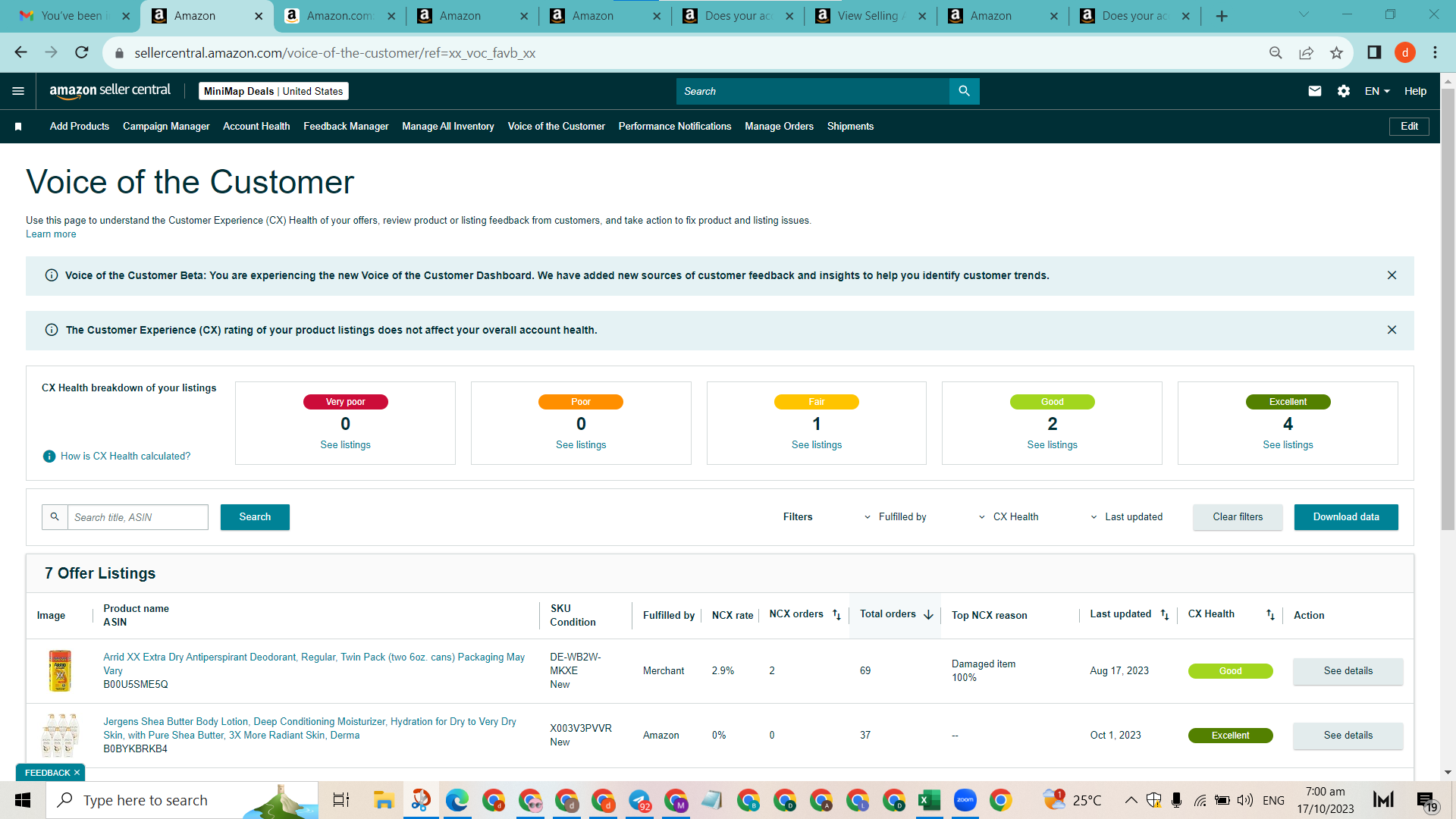Open the Learn more link
The width and height of the screenshot is (1456, 819).
coord(51,234)
